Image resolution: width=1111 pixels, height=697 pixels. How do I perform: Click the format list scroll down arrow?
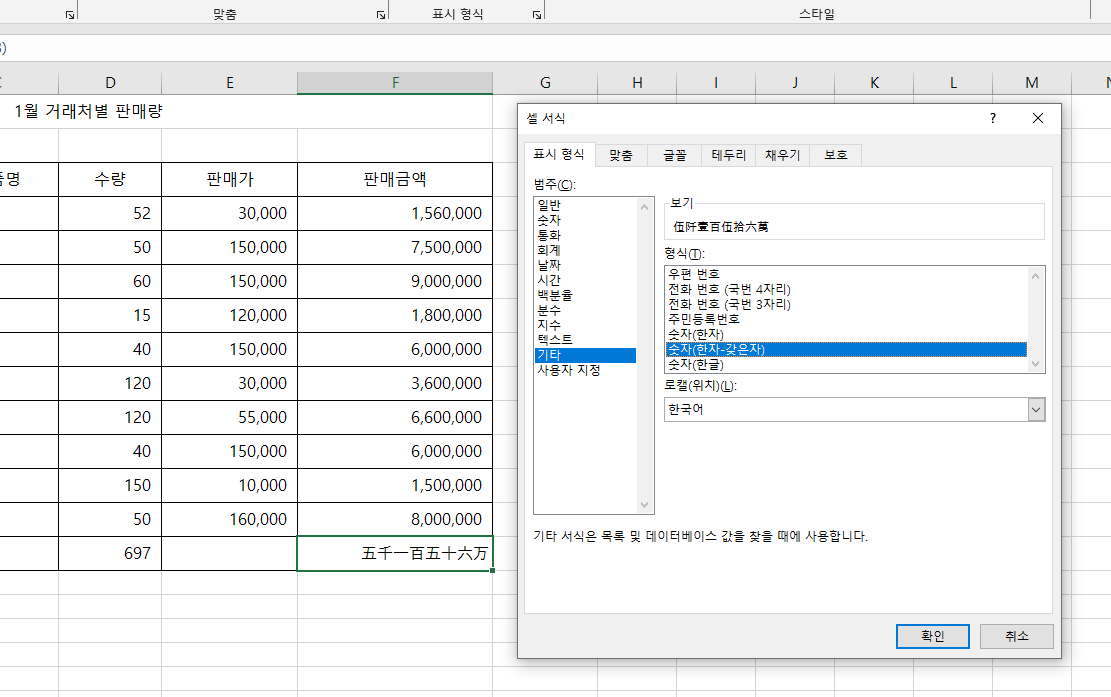click(1035, 364)
